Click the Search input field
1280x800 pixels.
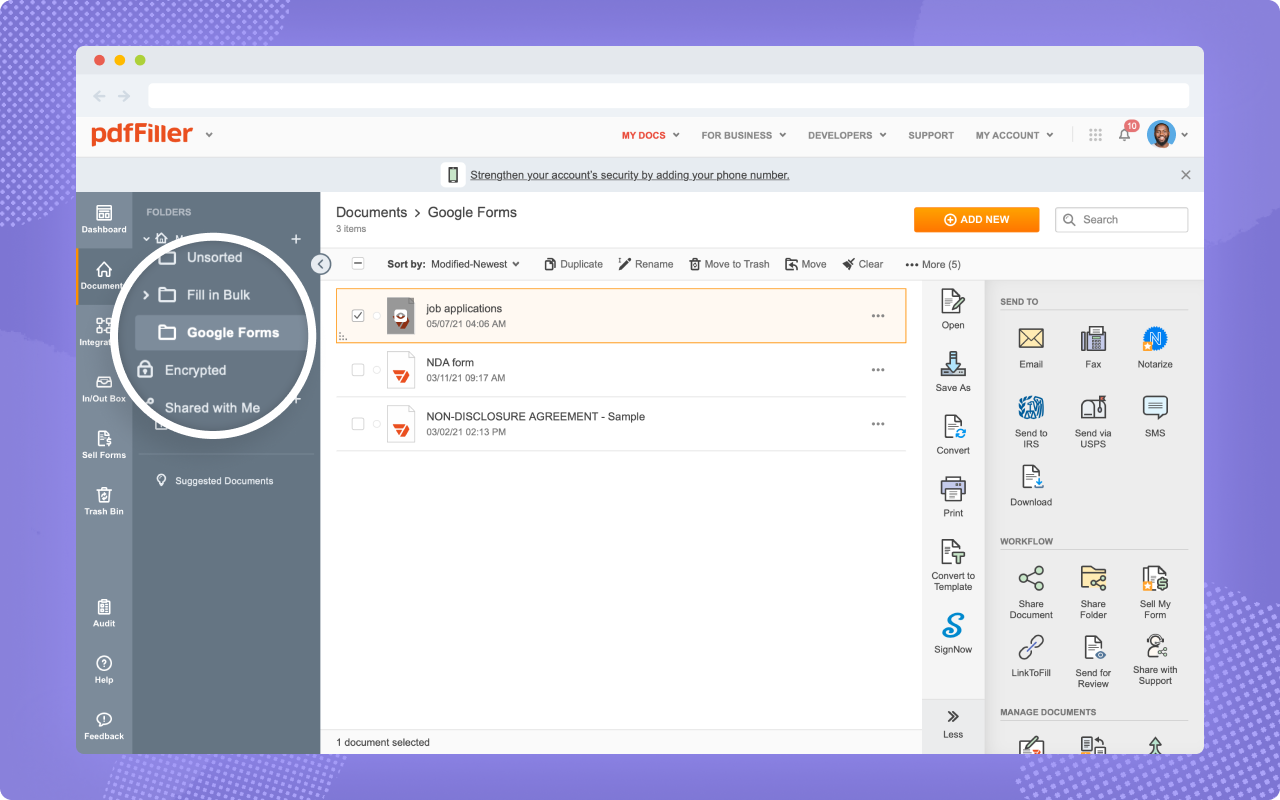1122,220
